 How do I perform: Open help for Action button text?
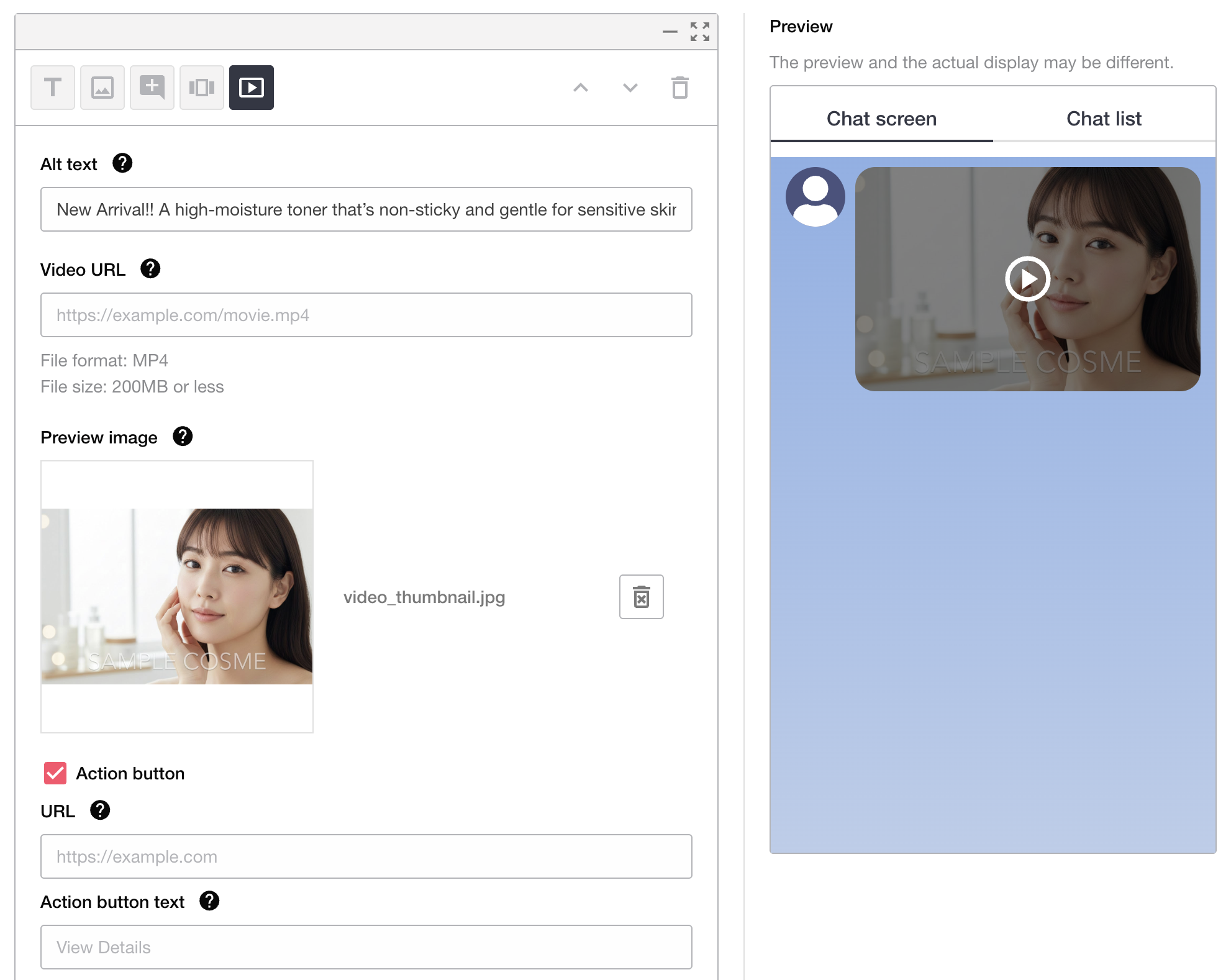[209, 901]
